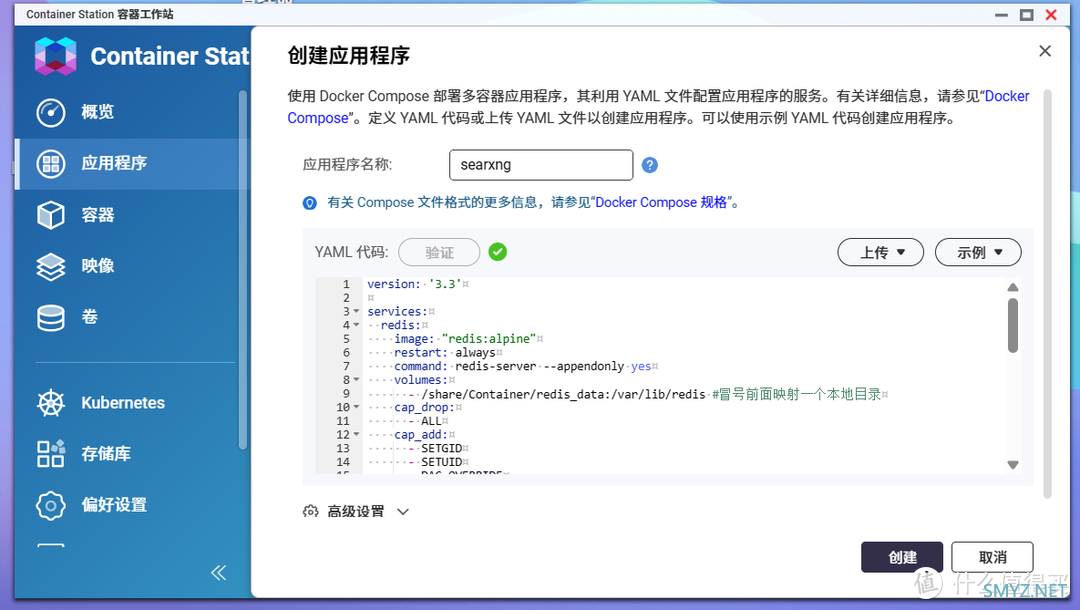The height and width of the screenshot is (610, 1080).
Task: Click the YAML editor scrollbar thumb
Action: tap(1012, 325)
